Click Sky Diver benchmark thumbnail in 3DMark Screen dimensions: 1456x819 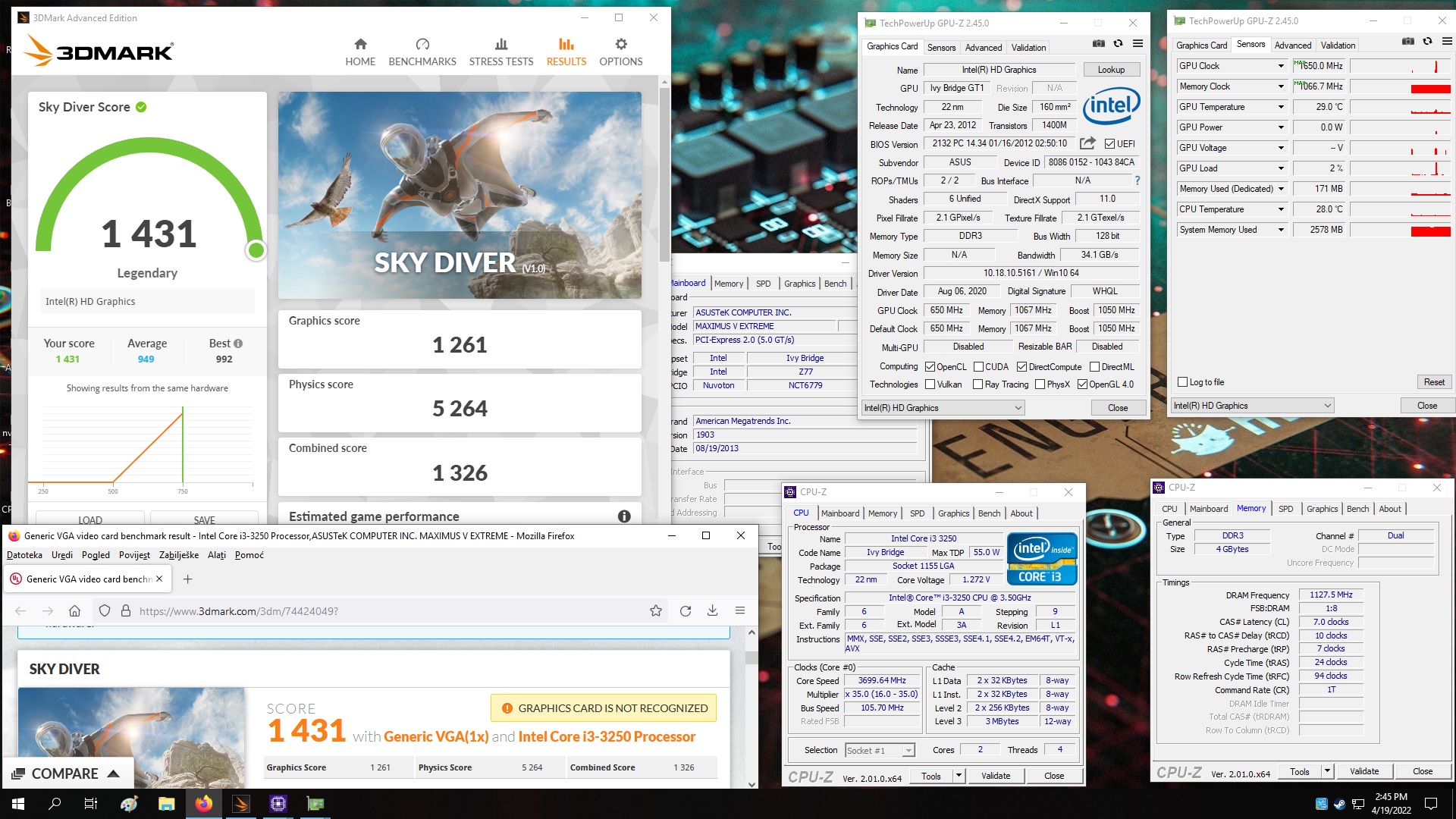tap(460, 196)
